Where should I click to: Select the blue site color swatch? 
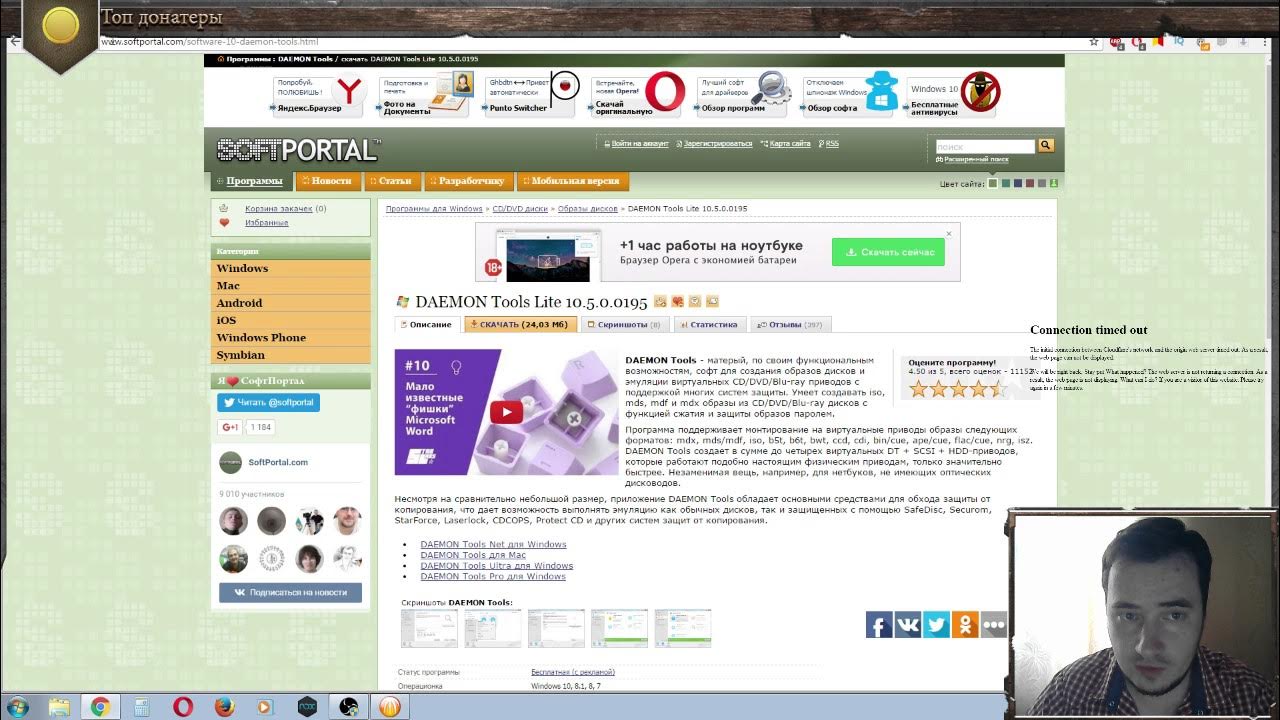coord(1018,183)
